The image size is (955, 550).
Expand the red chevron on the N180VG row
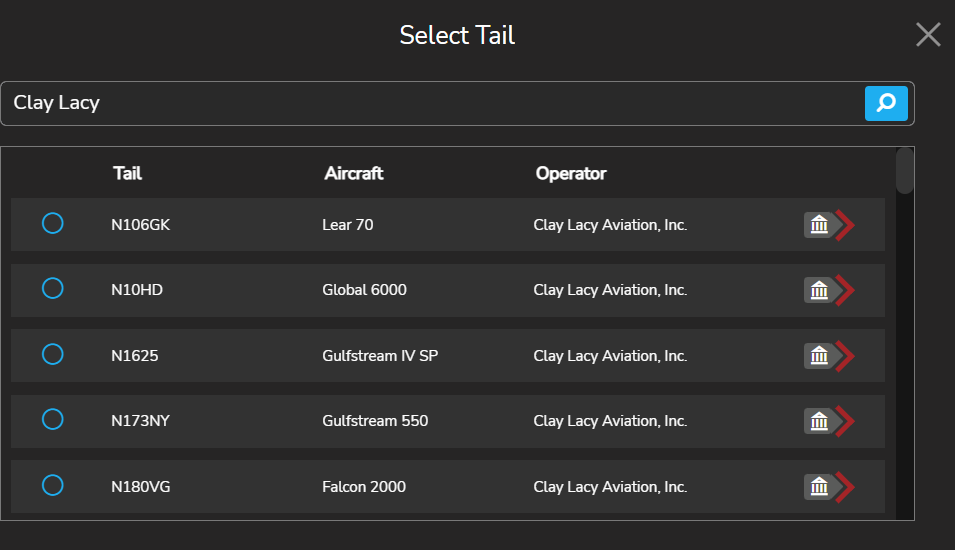[846, 487]
